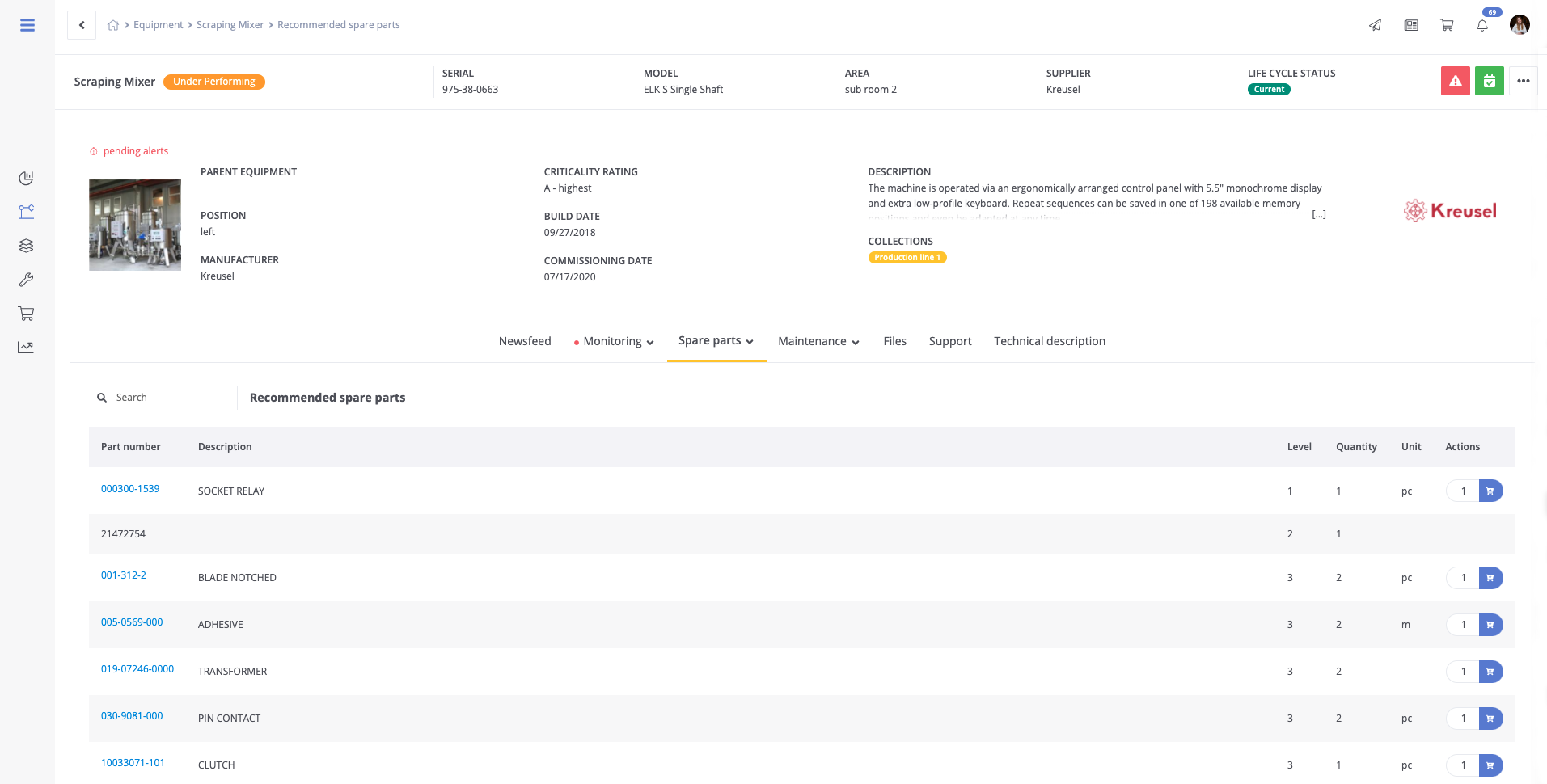Open the Technical description tab
The image size is (1547, 784).
1050,341
